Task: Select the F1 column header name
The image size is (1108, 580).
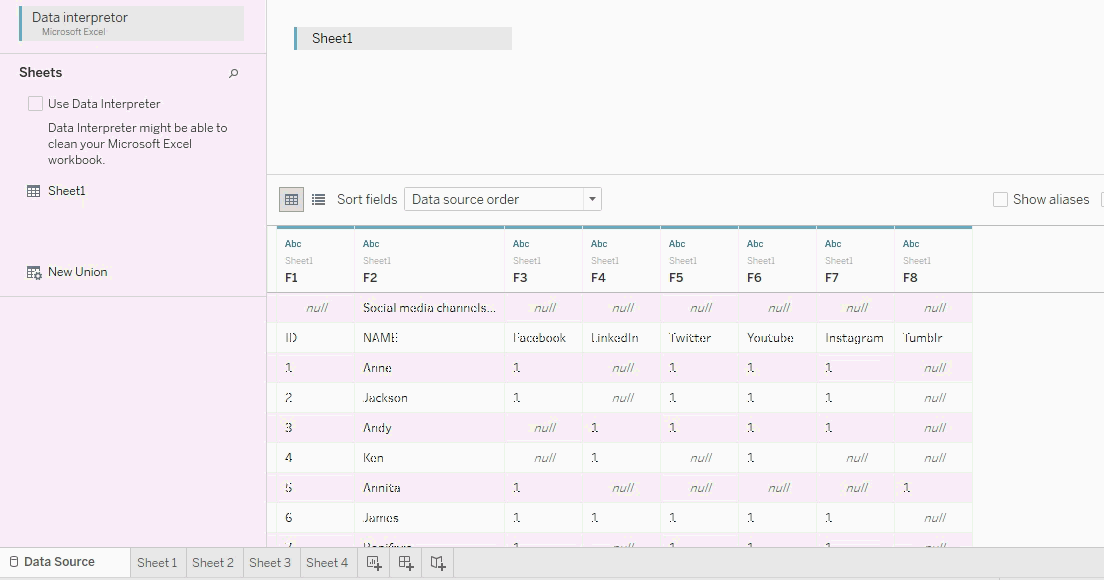Action: [291, 278]
